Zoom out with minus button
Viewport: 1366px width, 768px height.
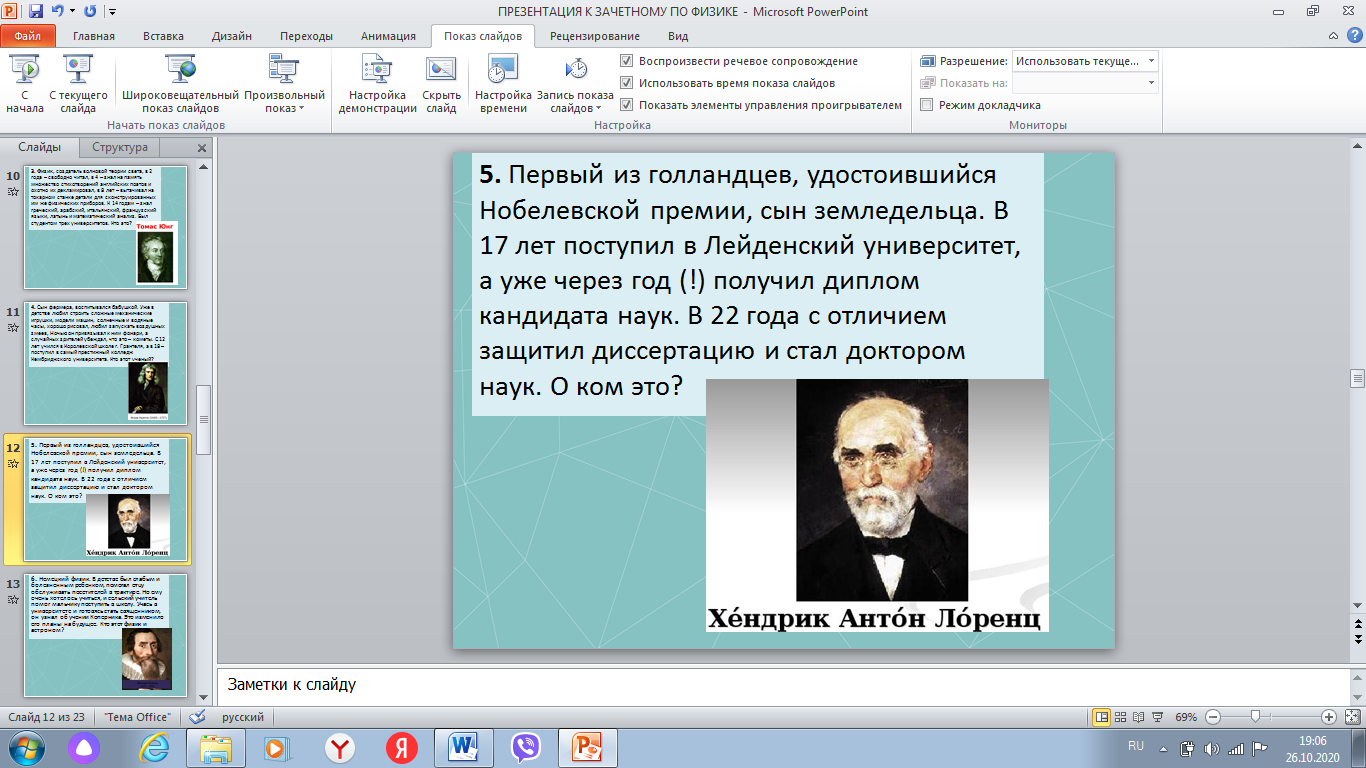1212,717
